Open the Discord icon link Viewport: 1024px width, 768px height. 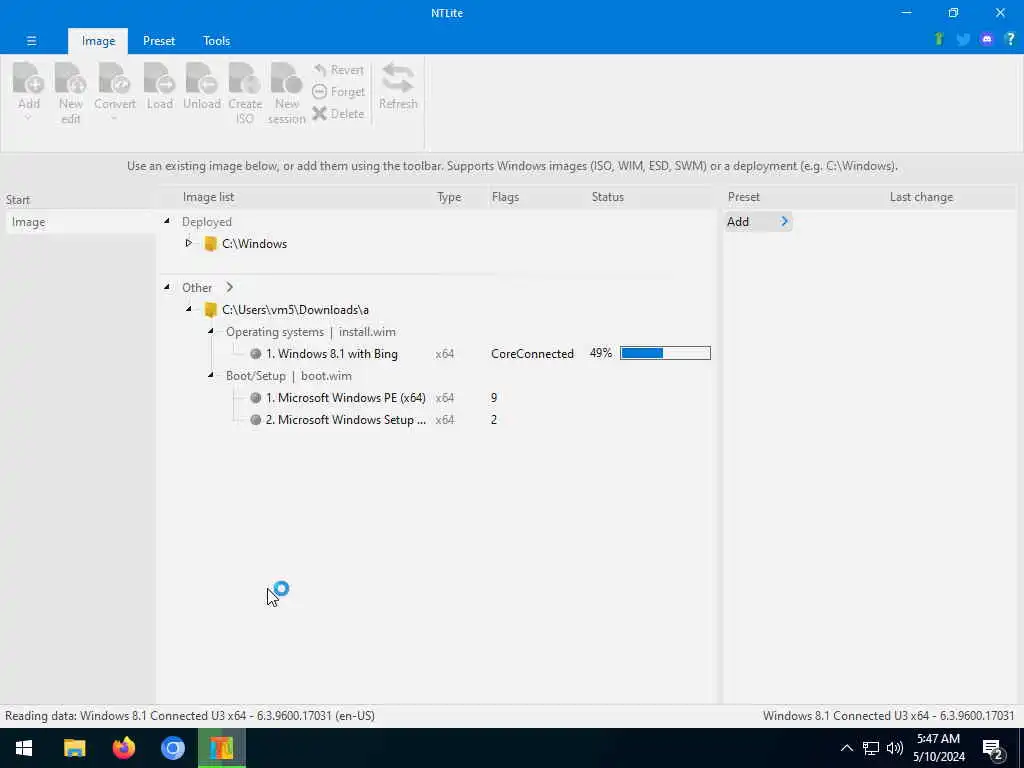point(987,39)
